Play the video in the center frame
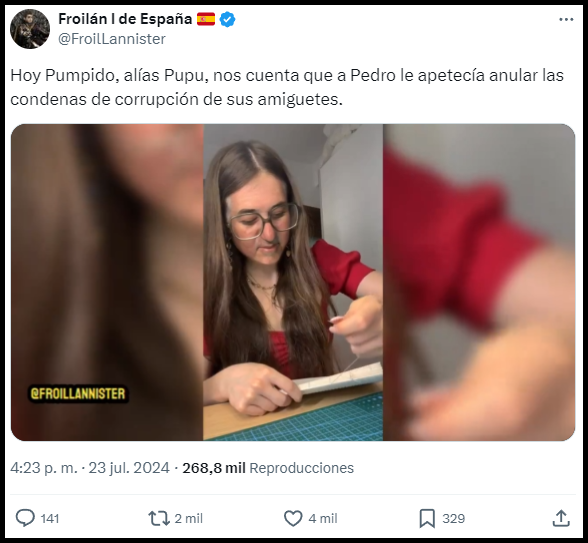 pyautogui.click(x=293, y=282)
